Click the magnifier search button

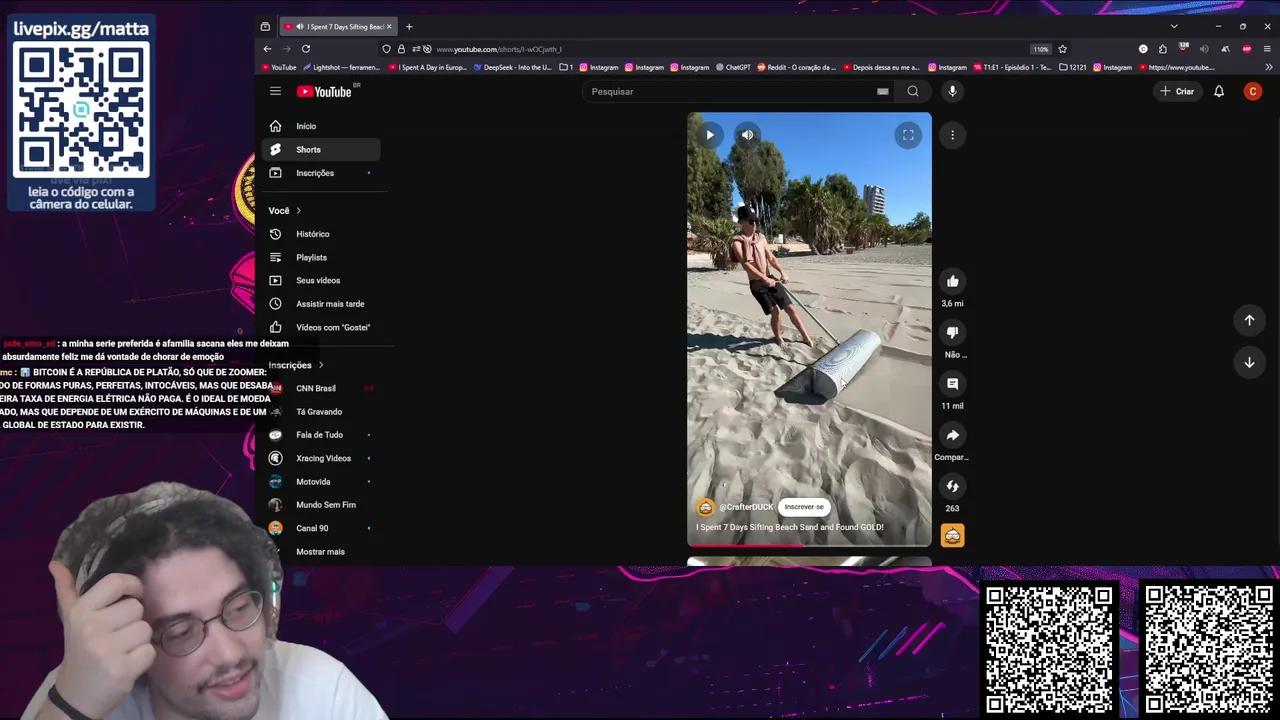[913, 91]
